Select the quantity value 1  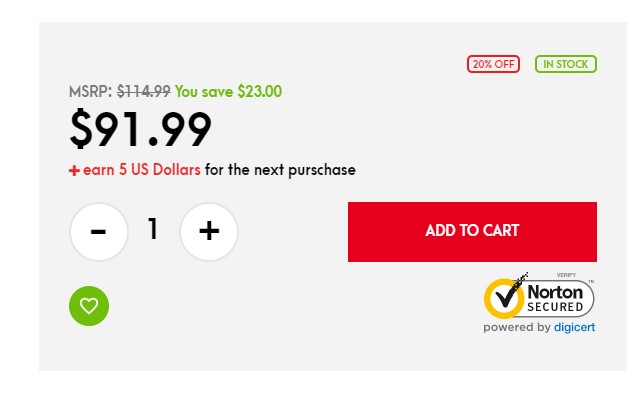point(153,229)
